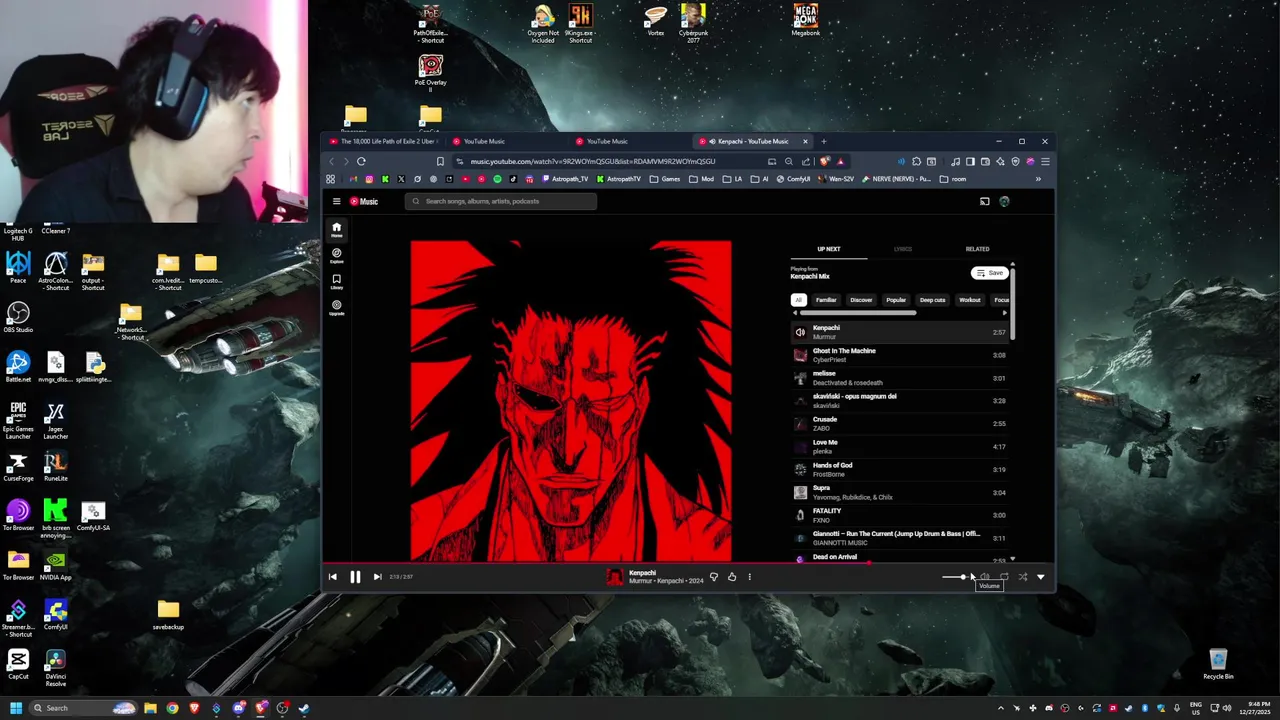Switch to the 18,000 Life Path of Exile tab
This screenshot has width=1280, height=720.
point(383,141)
